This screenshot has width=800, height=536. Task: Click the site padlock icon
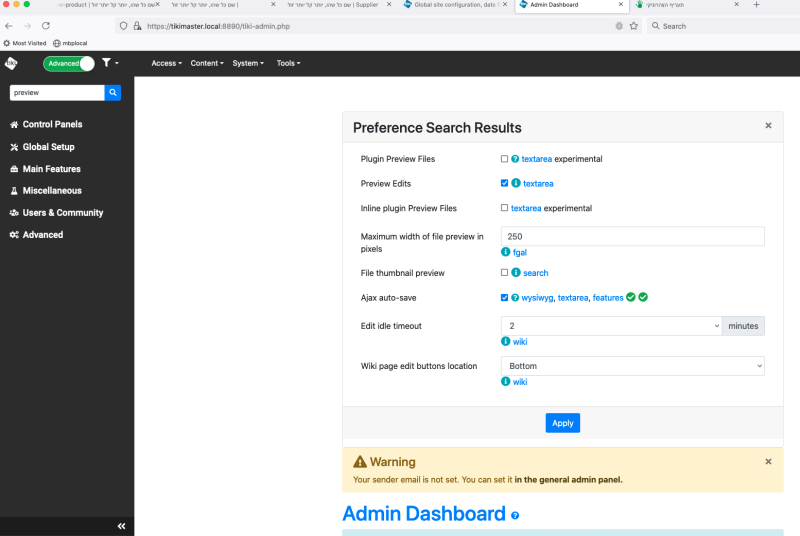[x=137, y=26]
